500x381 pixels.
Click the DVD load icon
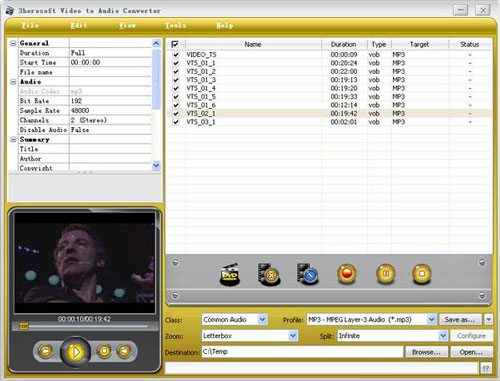(230, 274)
